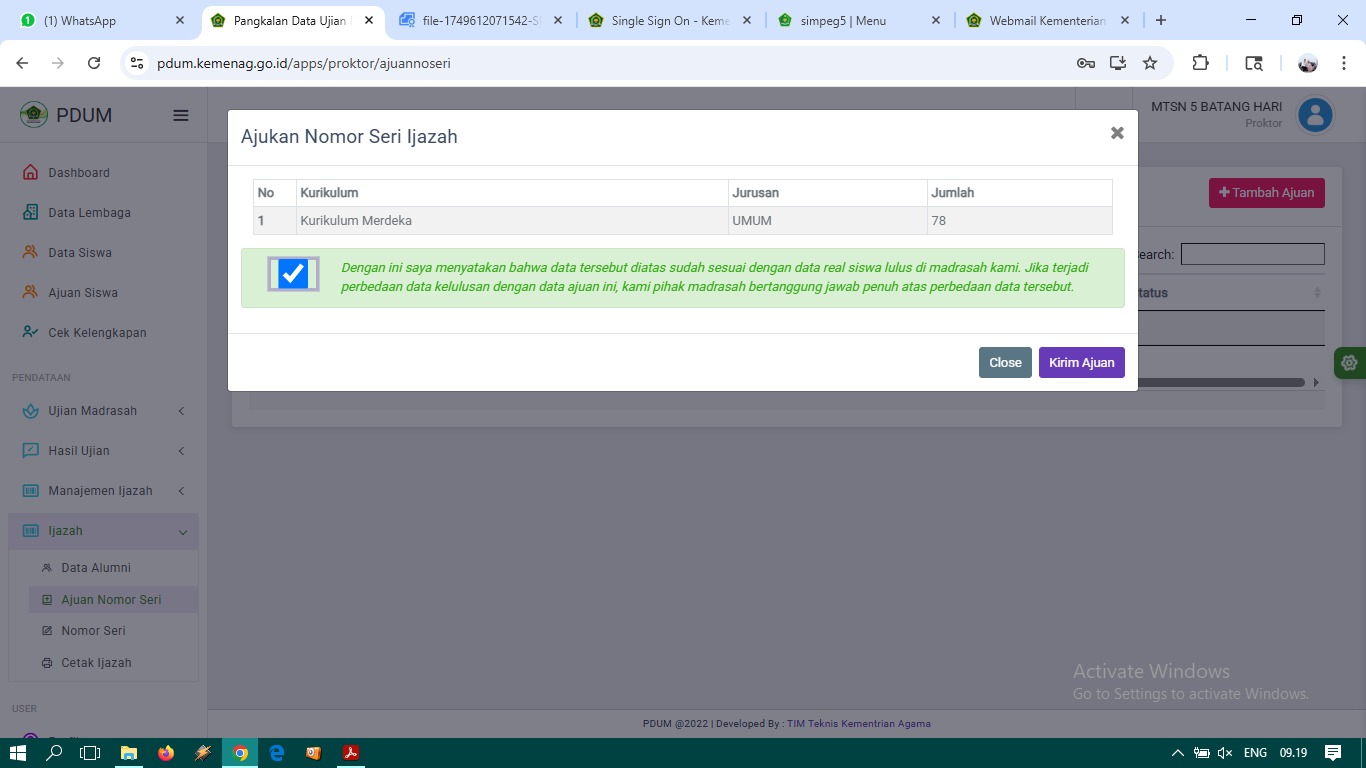Screen dimensions: 1366x768
Task: Click the green settings gear icon
Action: [x=1349, y=363]
